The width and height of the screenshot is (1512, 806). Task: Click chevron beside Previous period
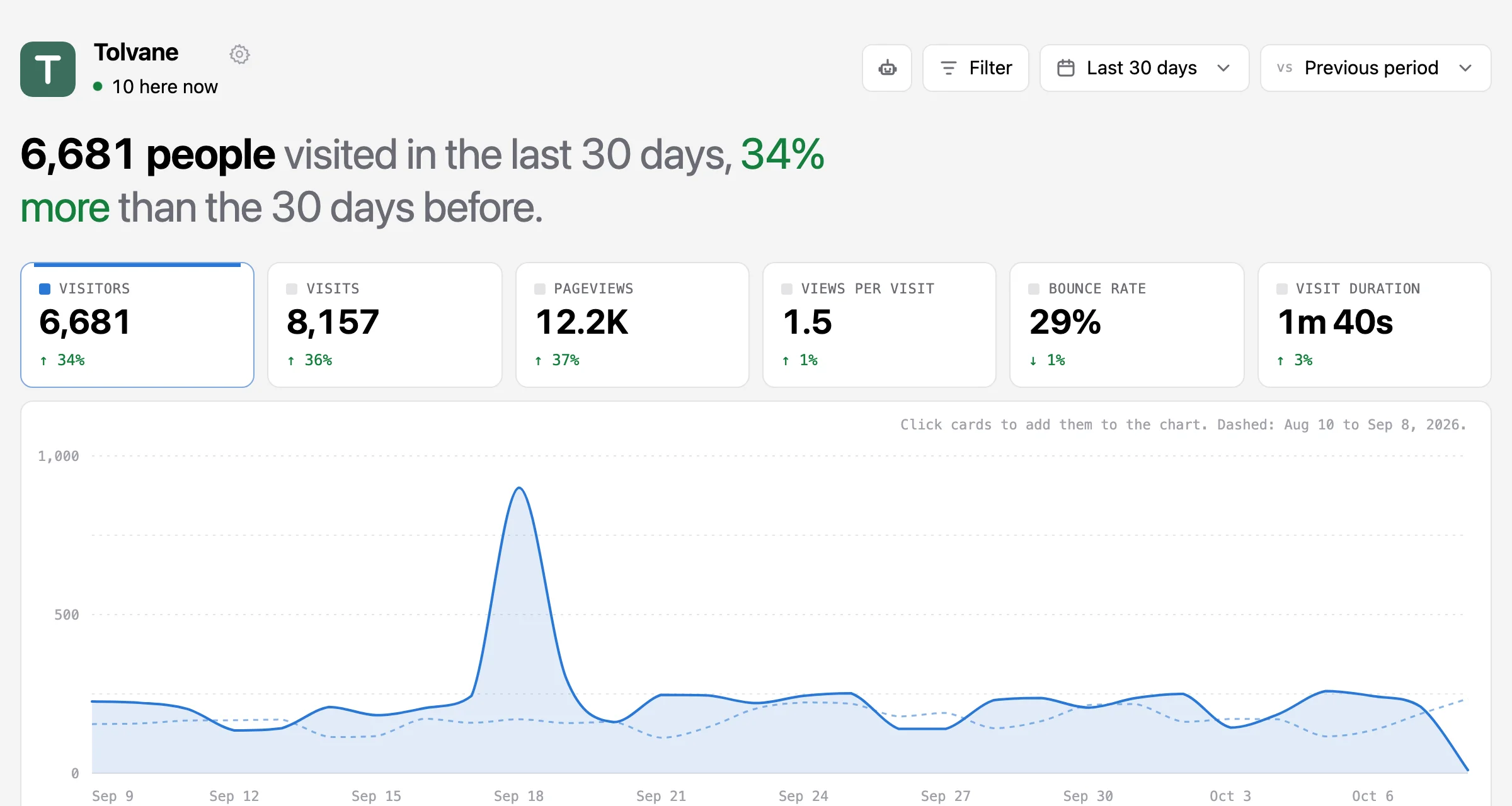point(1465,68)
